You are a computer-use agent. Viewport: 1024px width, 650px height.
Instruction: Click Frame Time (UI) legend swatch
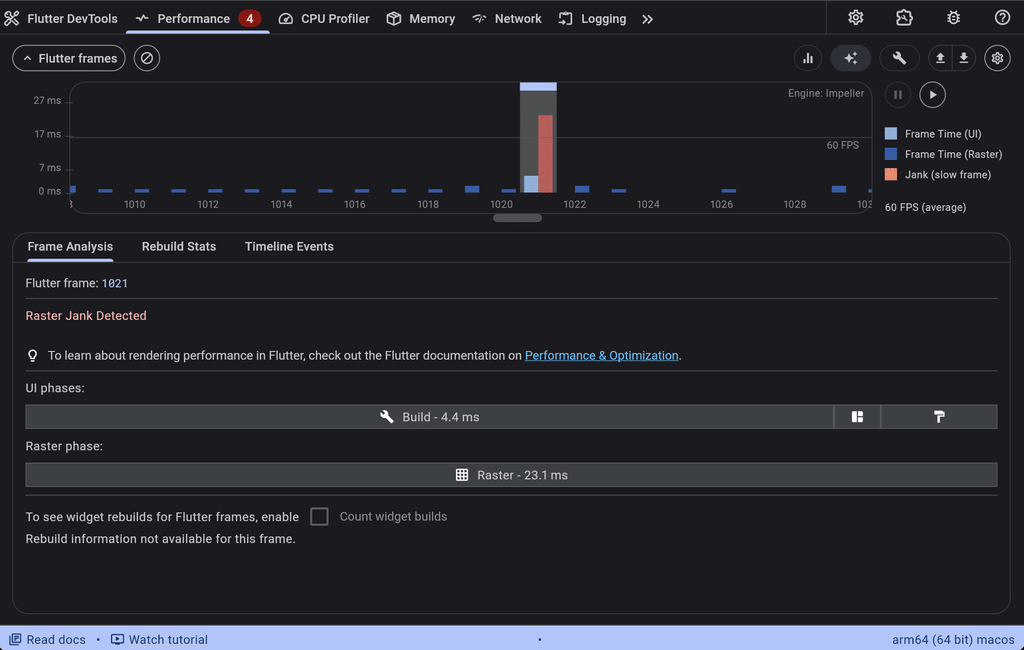[x=891, y=134]
